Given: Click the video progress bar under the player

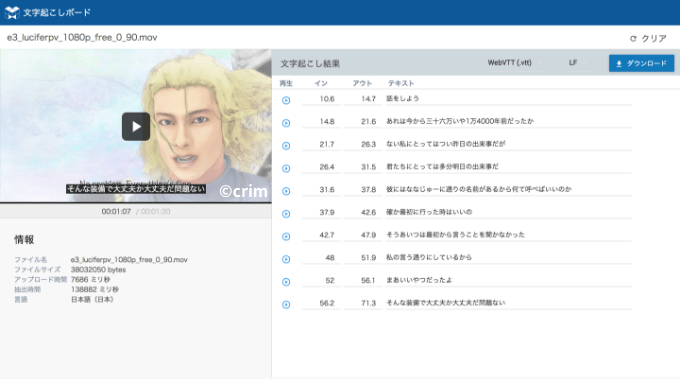Looking at the screenshot, I should [x=136, y=203].
